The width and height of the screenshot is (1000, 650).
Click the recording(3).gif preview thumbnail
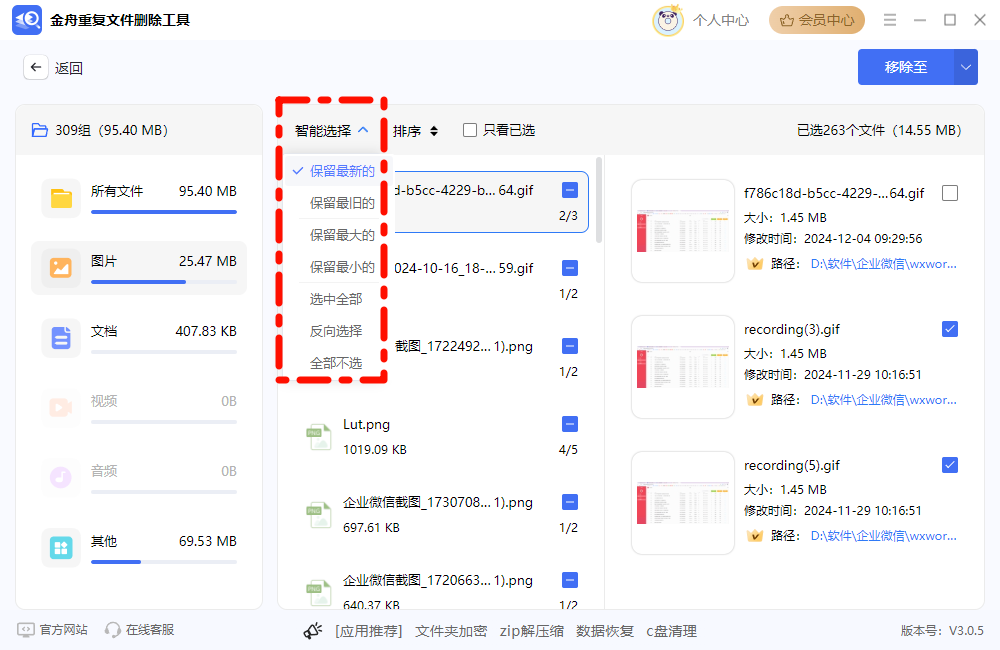coord(683,367)
